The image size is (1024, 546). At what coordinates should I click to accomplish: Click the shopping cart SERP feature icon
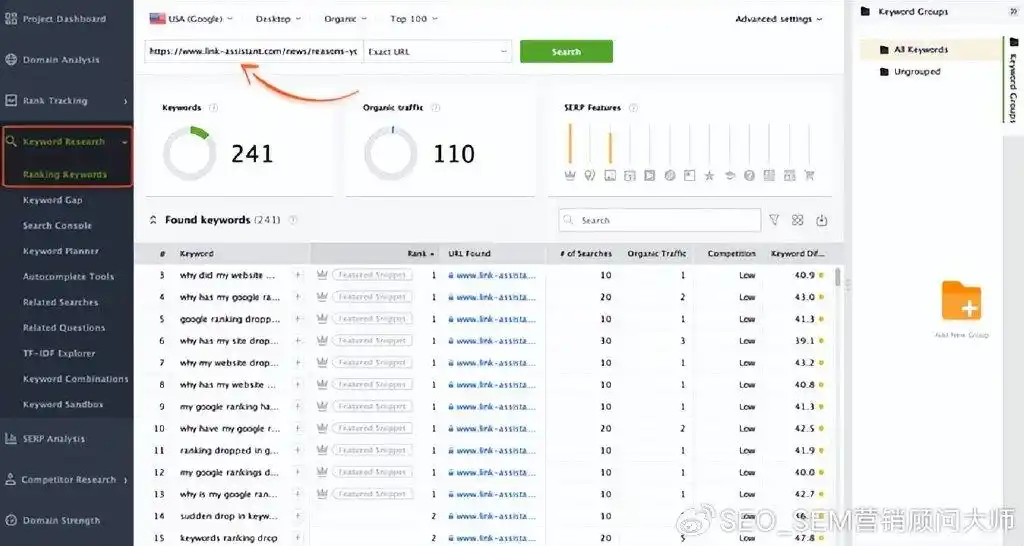(x=809, y=176)
